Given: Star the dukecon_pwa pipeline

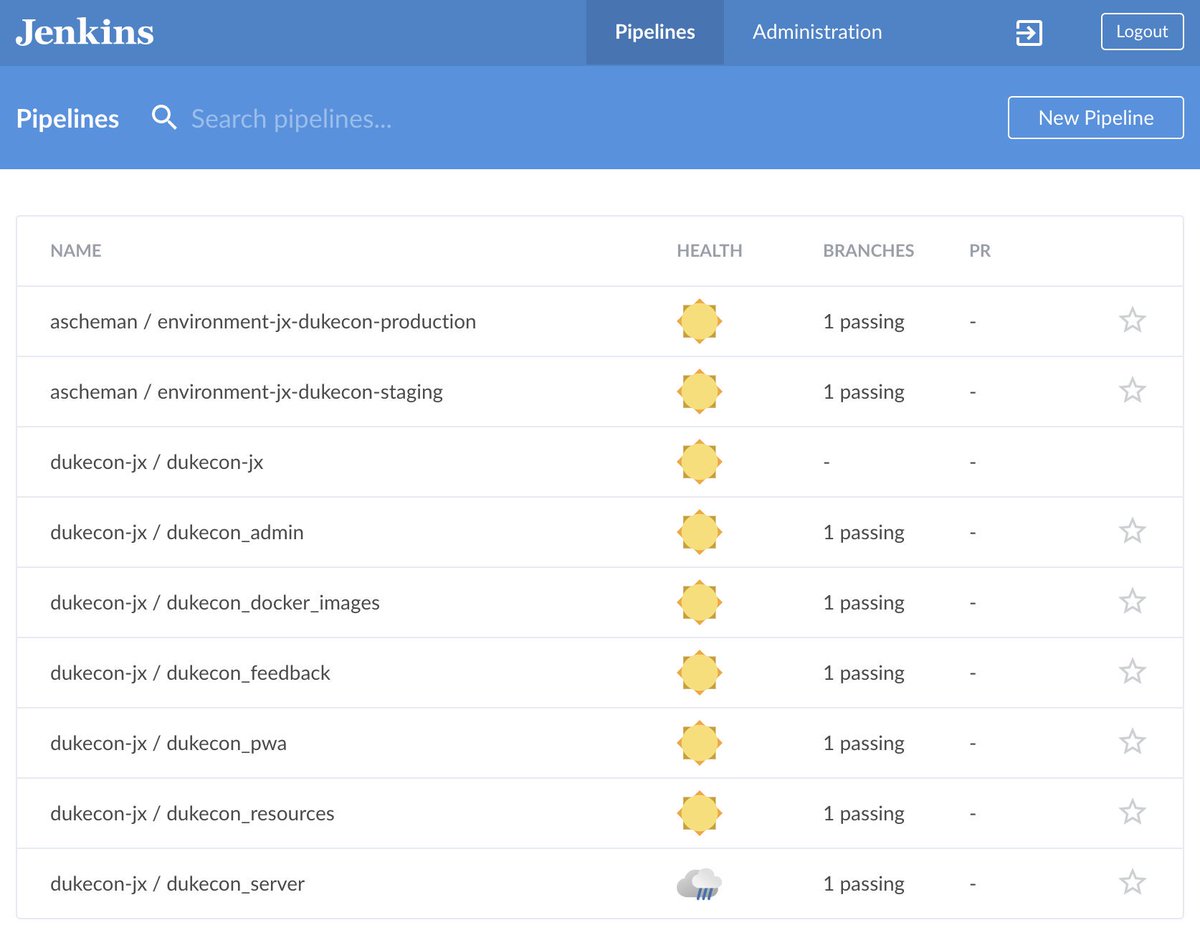Looking at the screenshot, I should point(1132,741).
